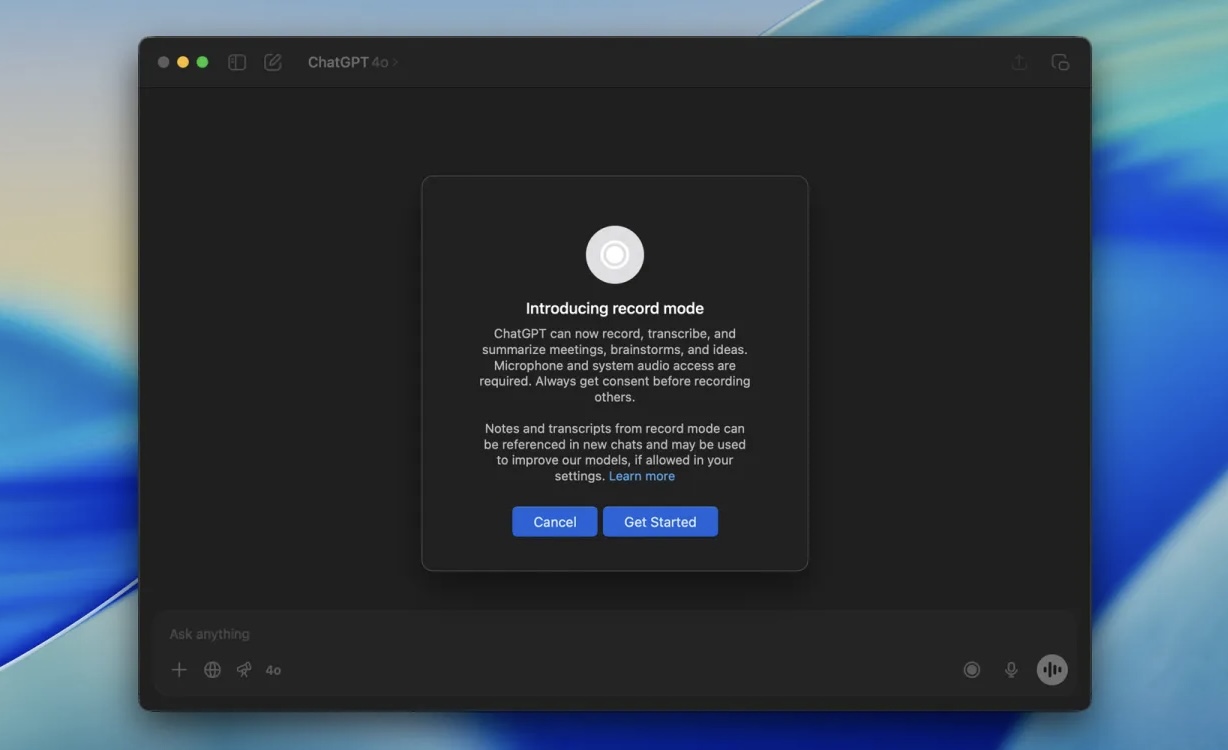
Task: Click the record mode circle icon in dialog
Action: tap(615, 255)
